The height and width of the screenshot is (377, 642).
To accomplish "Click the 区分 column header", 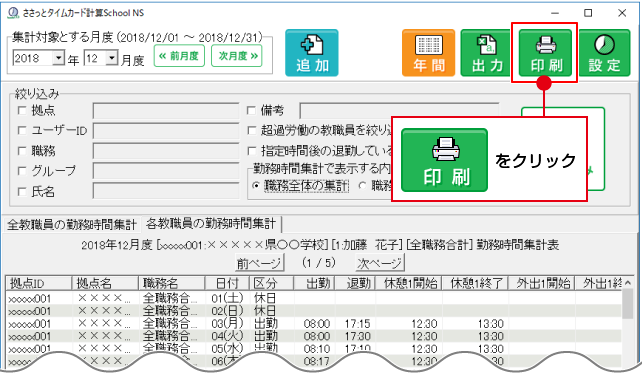I will coord(272,283).
